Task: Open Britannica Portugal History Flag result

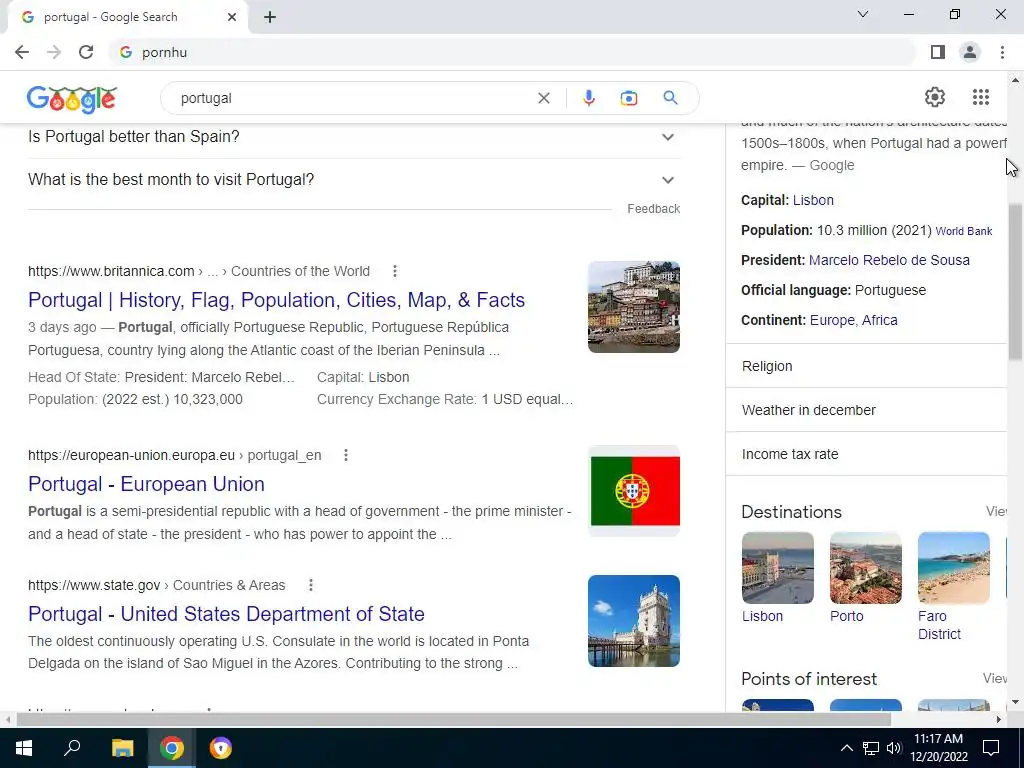Action: pyautogui.click(x=276, y=300)
